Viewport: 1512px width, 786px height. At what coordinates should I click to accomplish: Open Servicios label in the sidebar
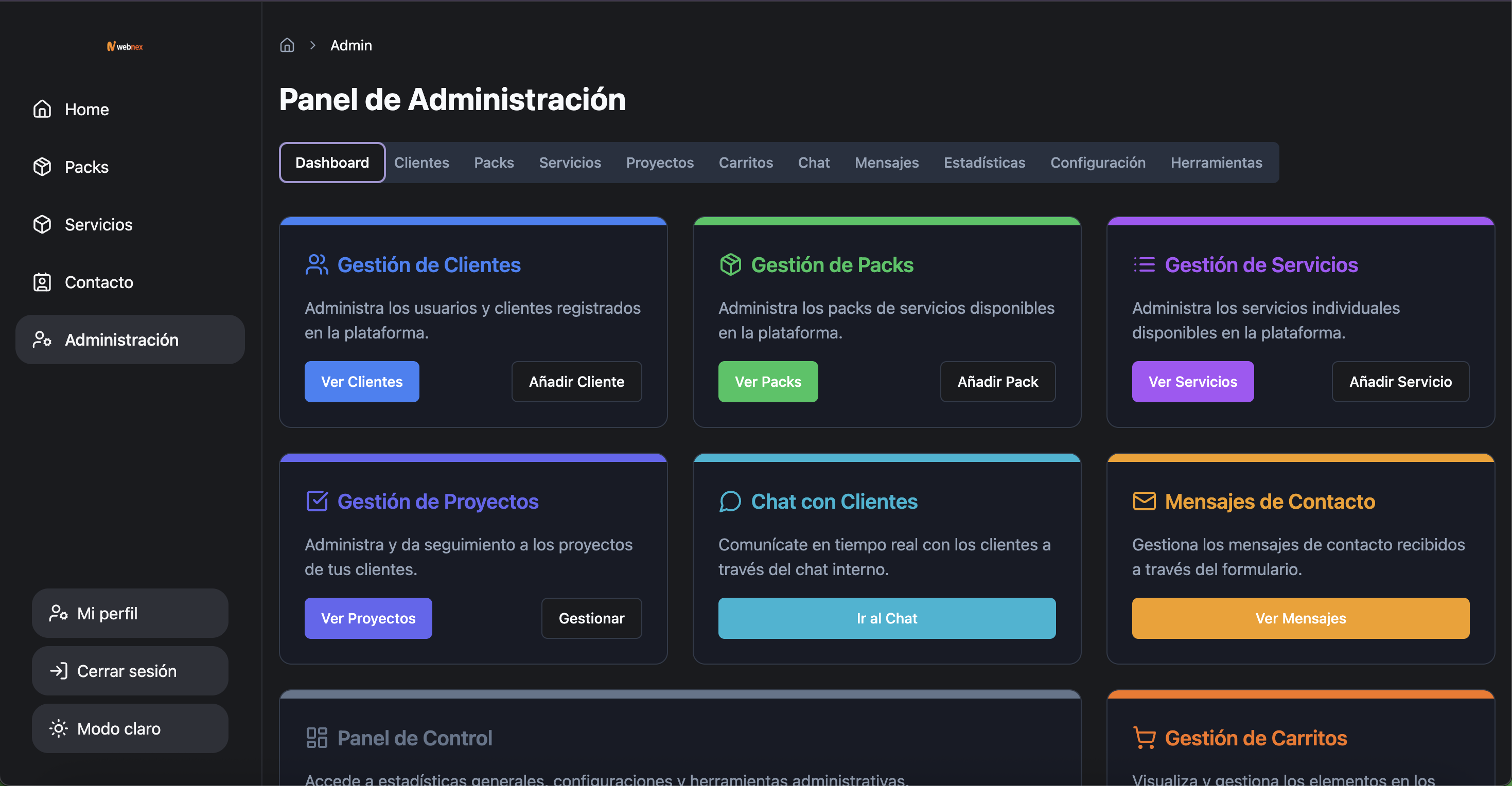[x=99, y=224]
